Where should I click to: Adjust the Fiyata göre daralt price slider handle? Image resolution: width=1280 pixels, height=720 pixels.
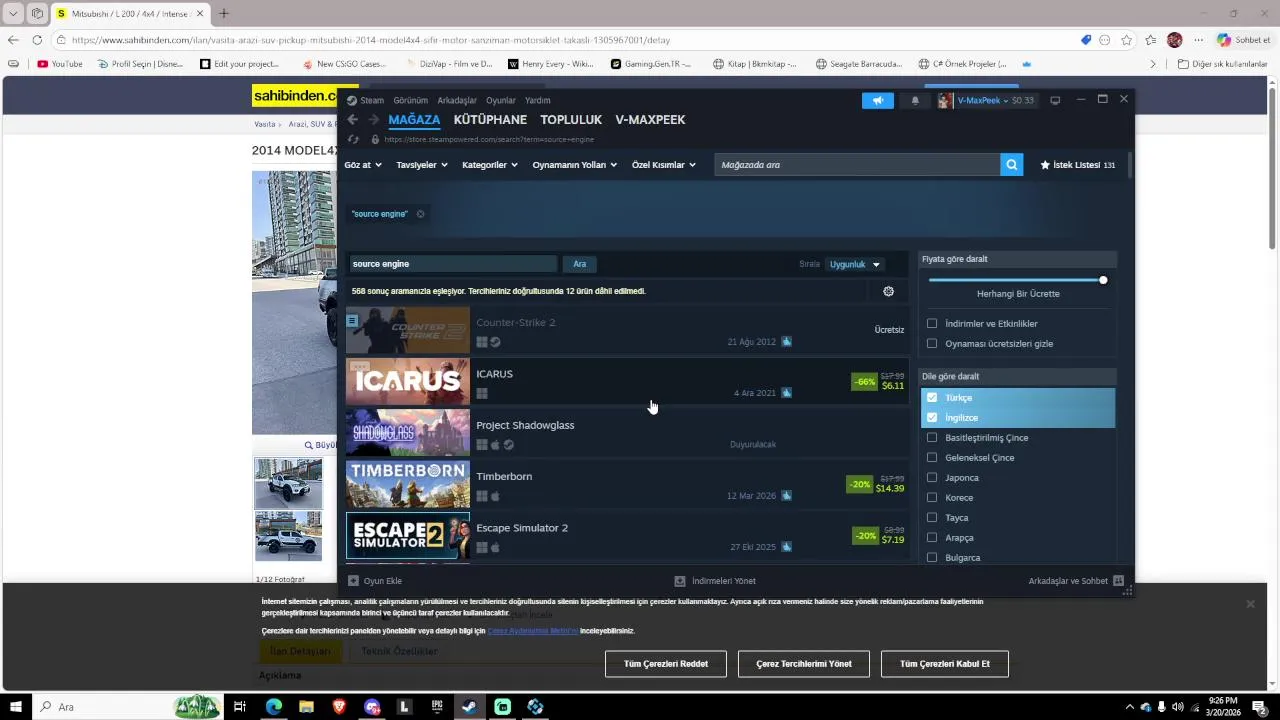1103,280
